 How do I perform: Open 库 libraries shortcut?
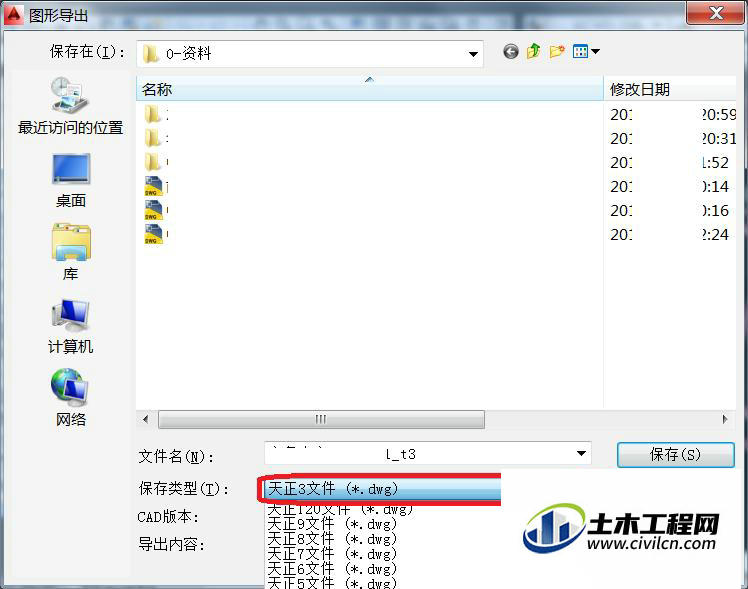71,252
